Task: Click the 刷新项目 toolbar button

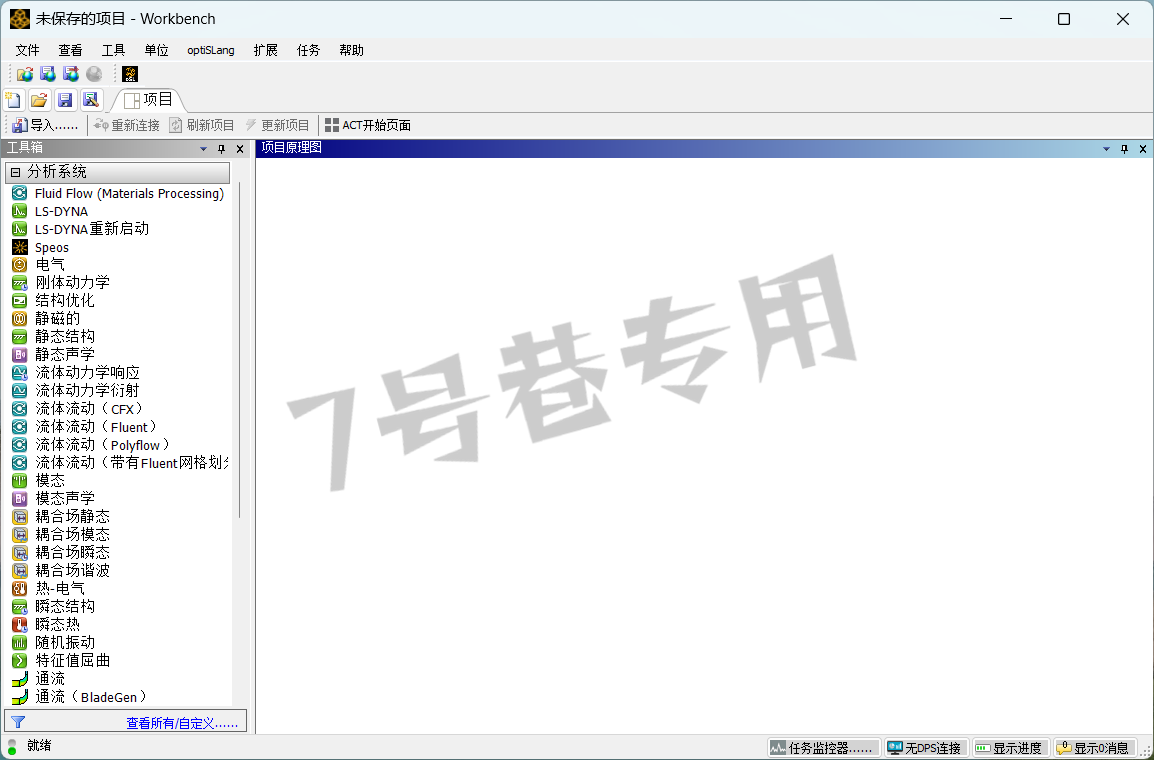Action: (x=202, y=125)
